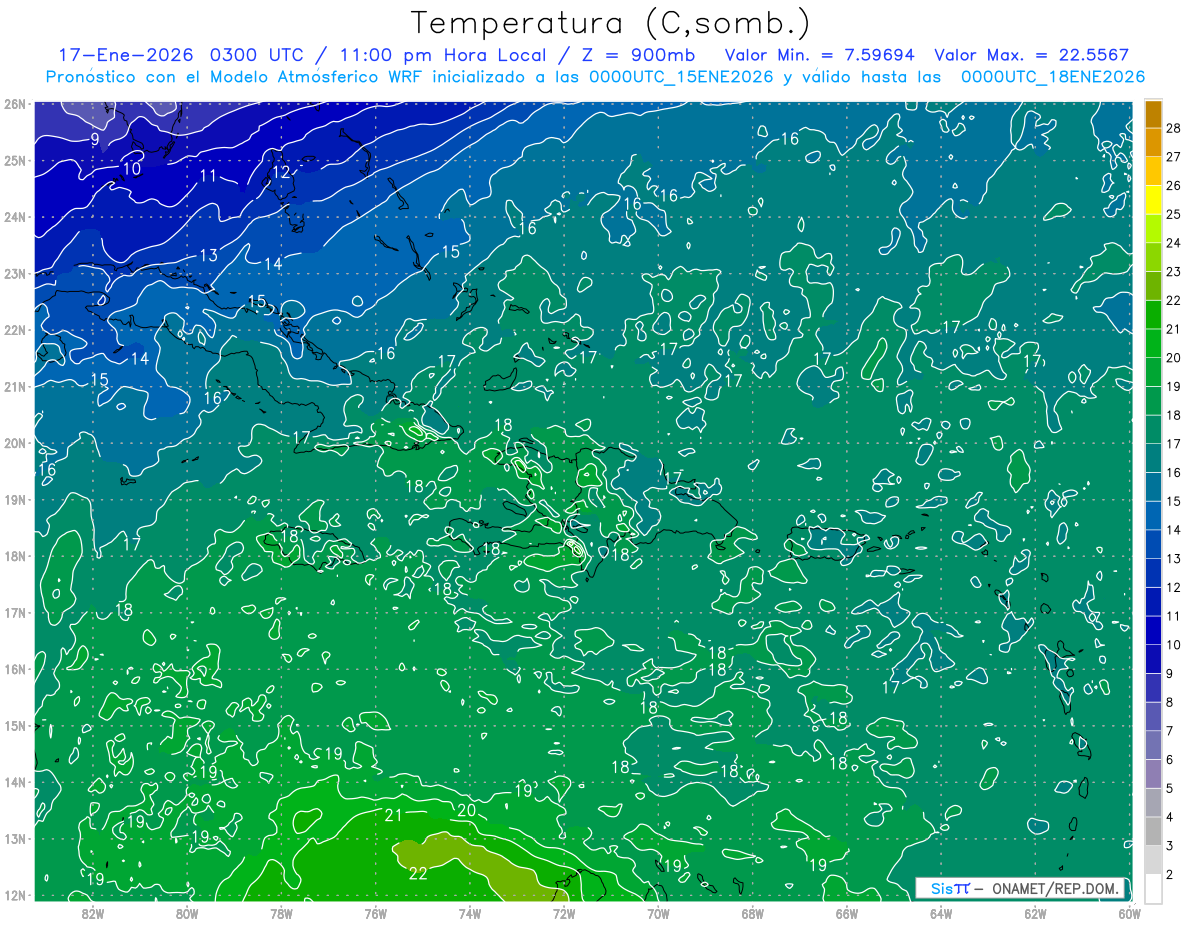The height and width of the screenshot is (927, 1200).
Task: Click the yellow colorbar swatch between 25 and 26
Action: coord(1153,200)
